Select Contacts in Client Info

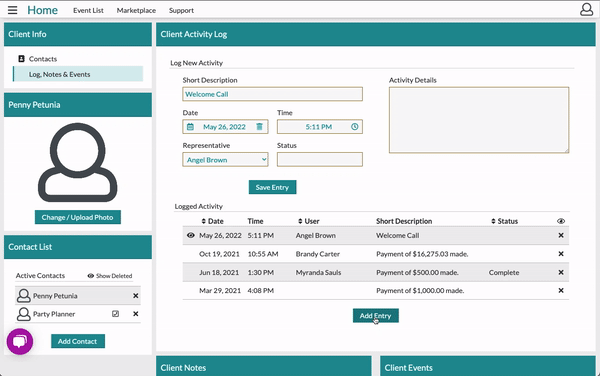[x=43, y=59]
